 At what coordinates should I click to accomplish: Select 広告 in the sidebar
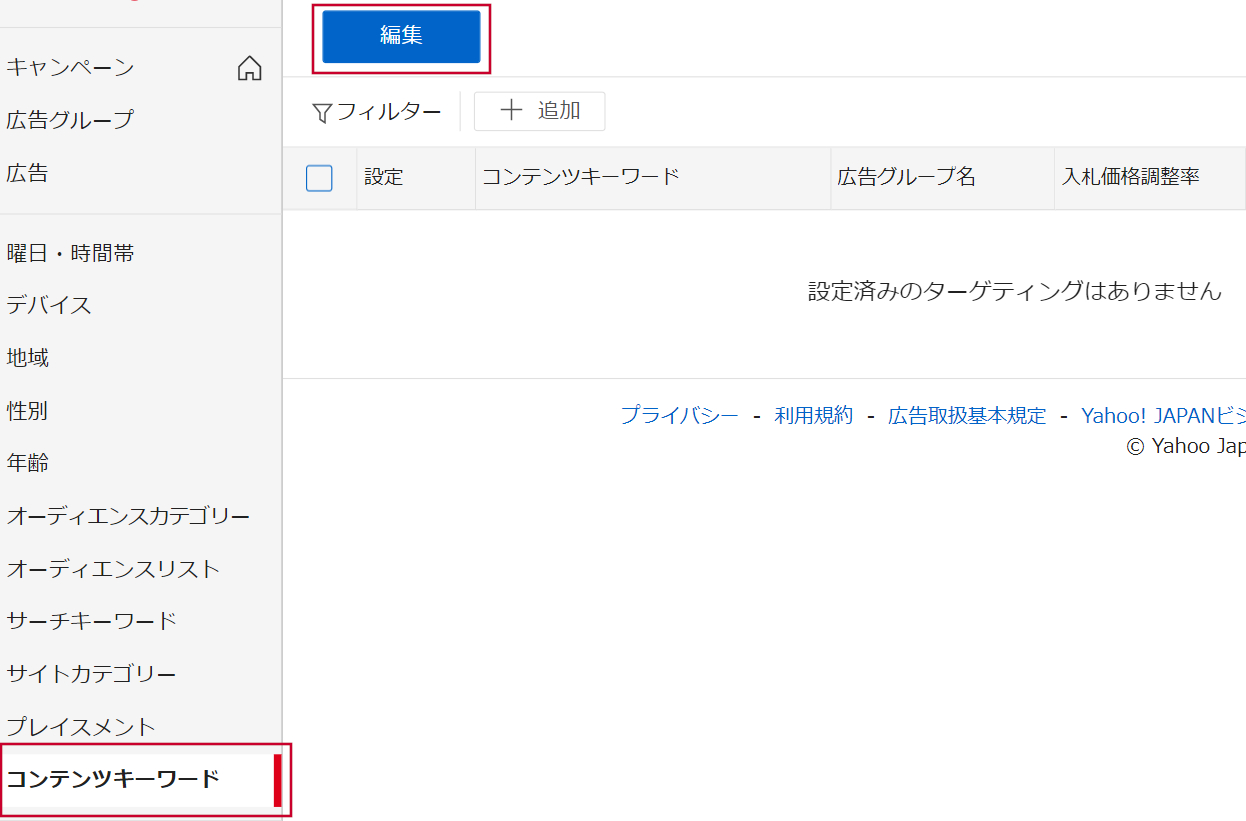[x=28, y=174]
